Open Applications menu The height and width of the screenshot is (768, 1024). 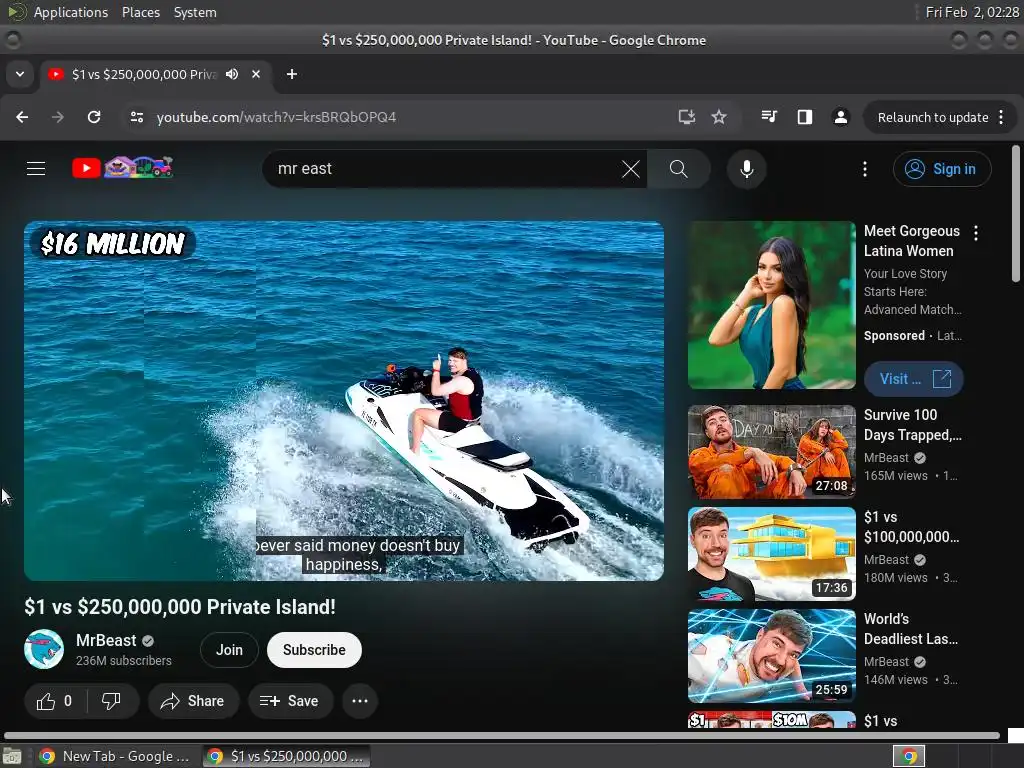coord(71,12)
